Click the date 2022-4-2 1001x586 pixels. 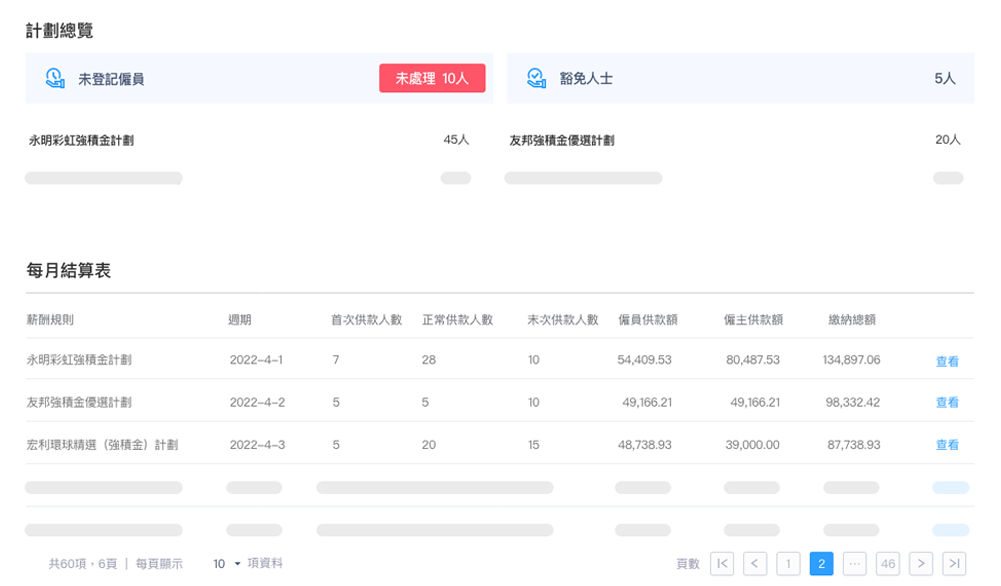pyautogui.click(x=257, y=402)
